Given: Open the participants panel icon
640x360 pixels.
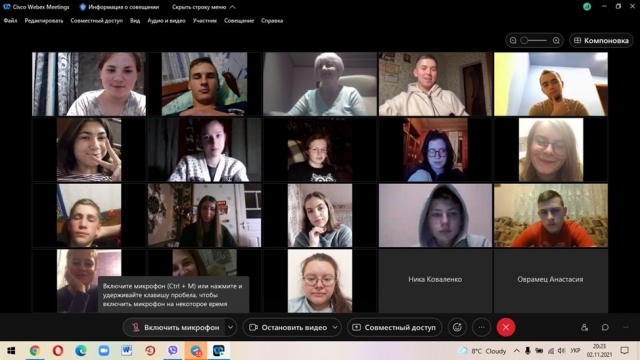Looking at the screenshot, I should [x=584, y=327].
